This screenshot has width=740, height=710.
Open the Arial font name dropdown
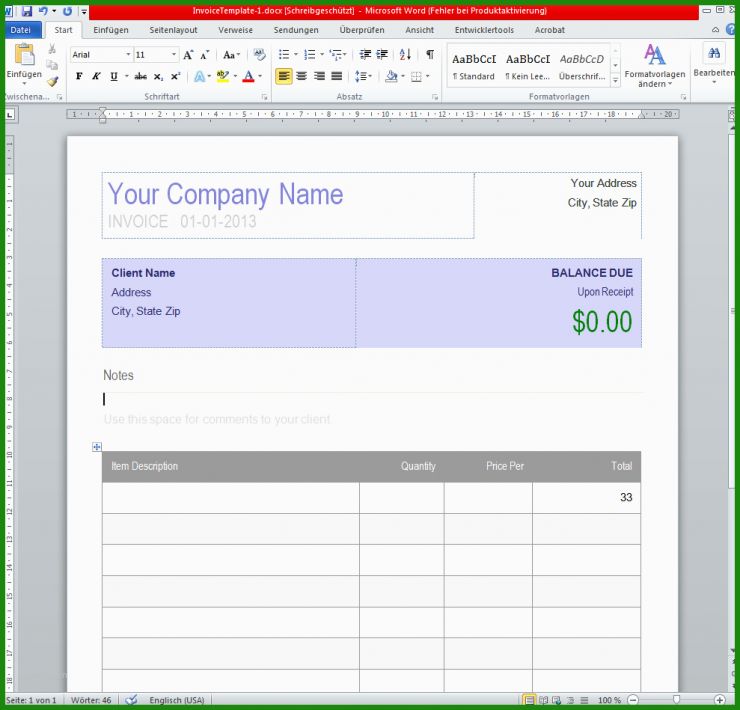pyautogui.click(x=128, y=55)
